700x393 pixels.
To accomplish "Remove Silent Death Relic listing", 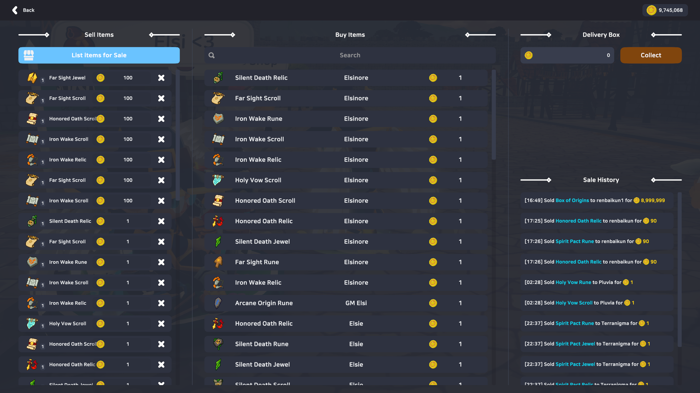I will point(161,221).
